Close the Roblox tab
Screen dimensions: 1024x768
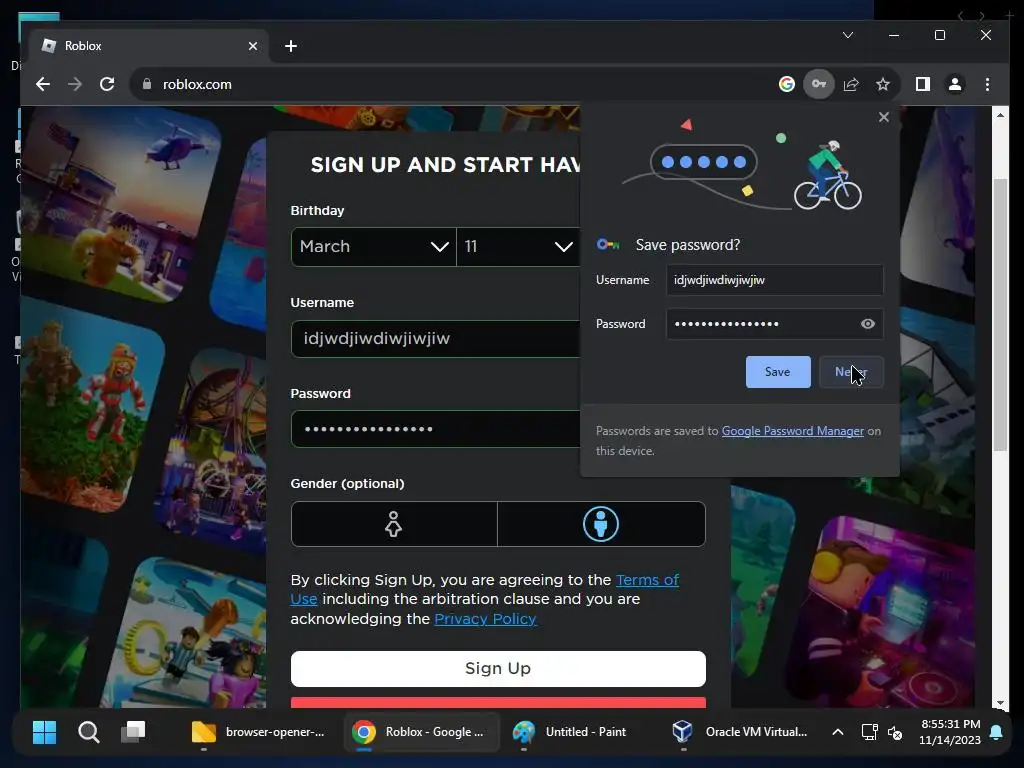(253, 46)
